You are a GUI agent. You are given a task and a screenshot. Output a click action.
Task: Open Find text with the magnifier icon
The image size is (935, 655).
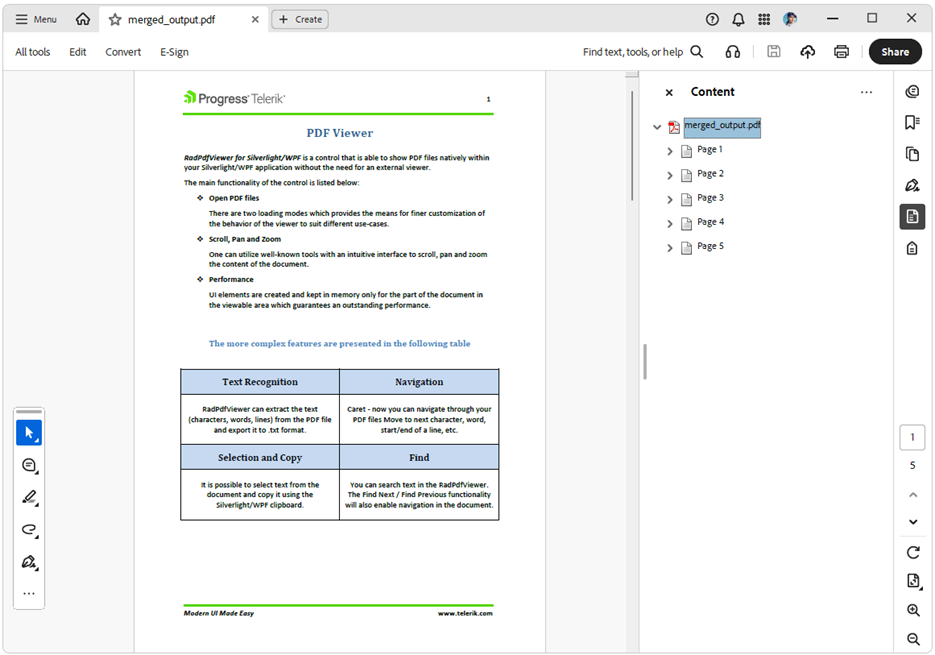(696, 51)
